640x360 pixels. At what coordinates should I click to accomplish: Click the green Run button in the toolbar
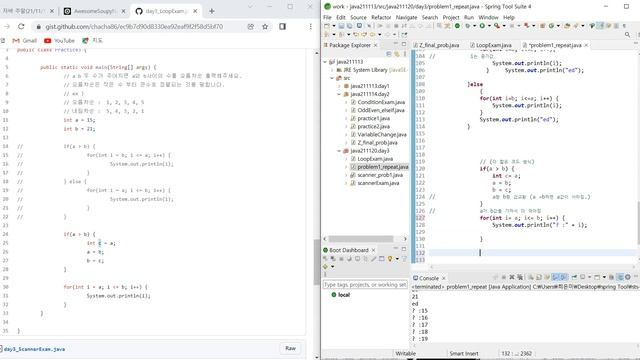[483, 26]
